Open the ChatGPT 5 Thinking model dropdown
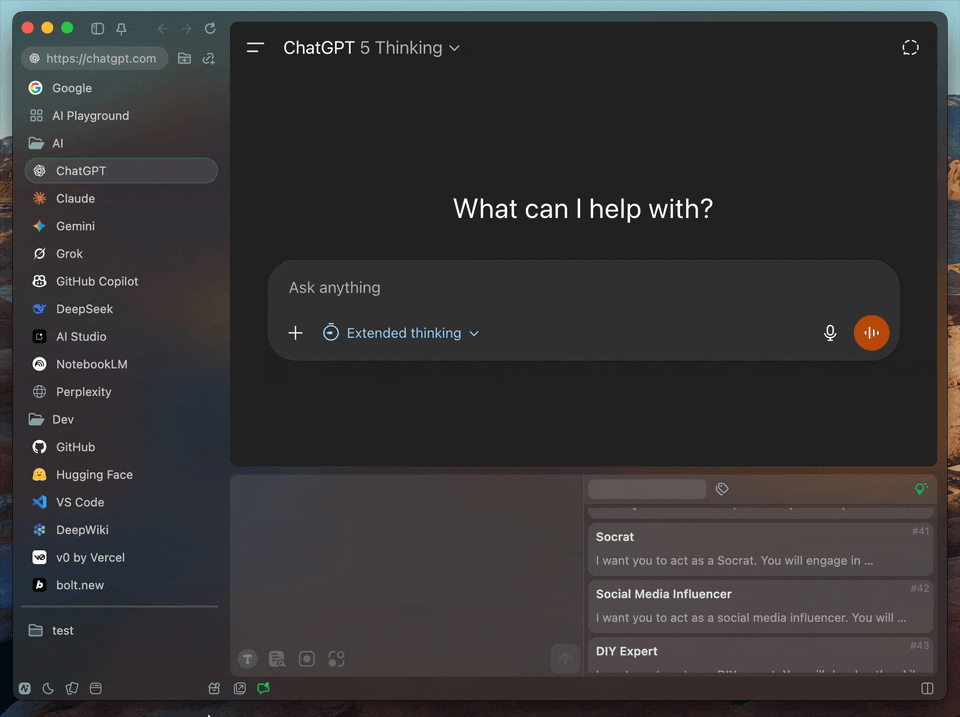The height and width of the screenshot is (717, 960). pyautogui.click(x=371, y=48)
